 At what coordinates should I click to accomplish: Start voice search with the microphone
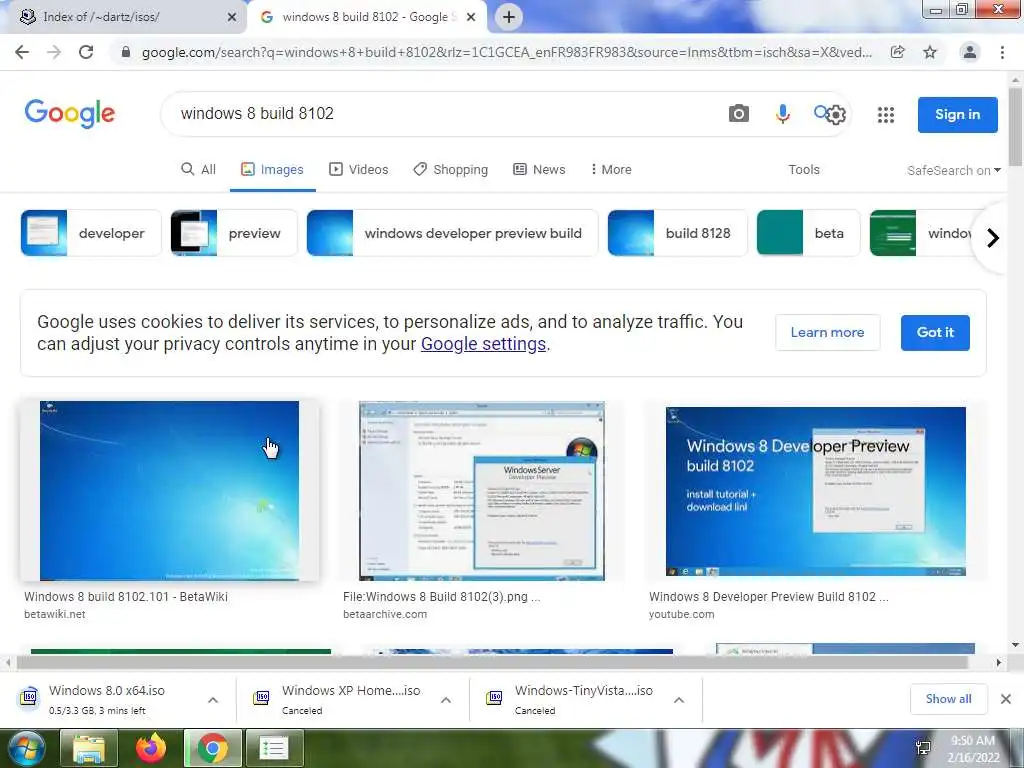point(782,114)
